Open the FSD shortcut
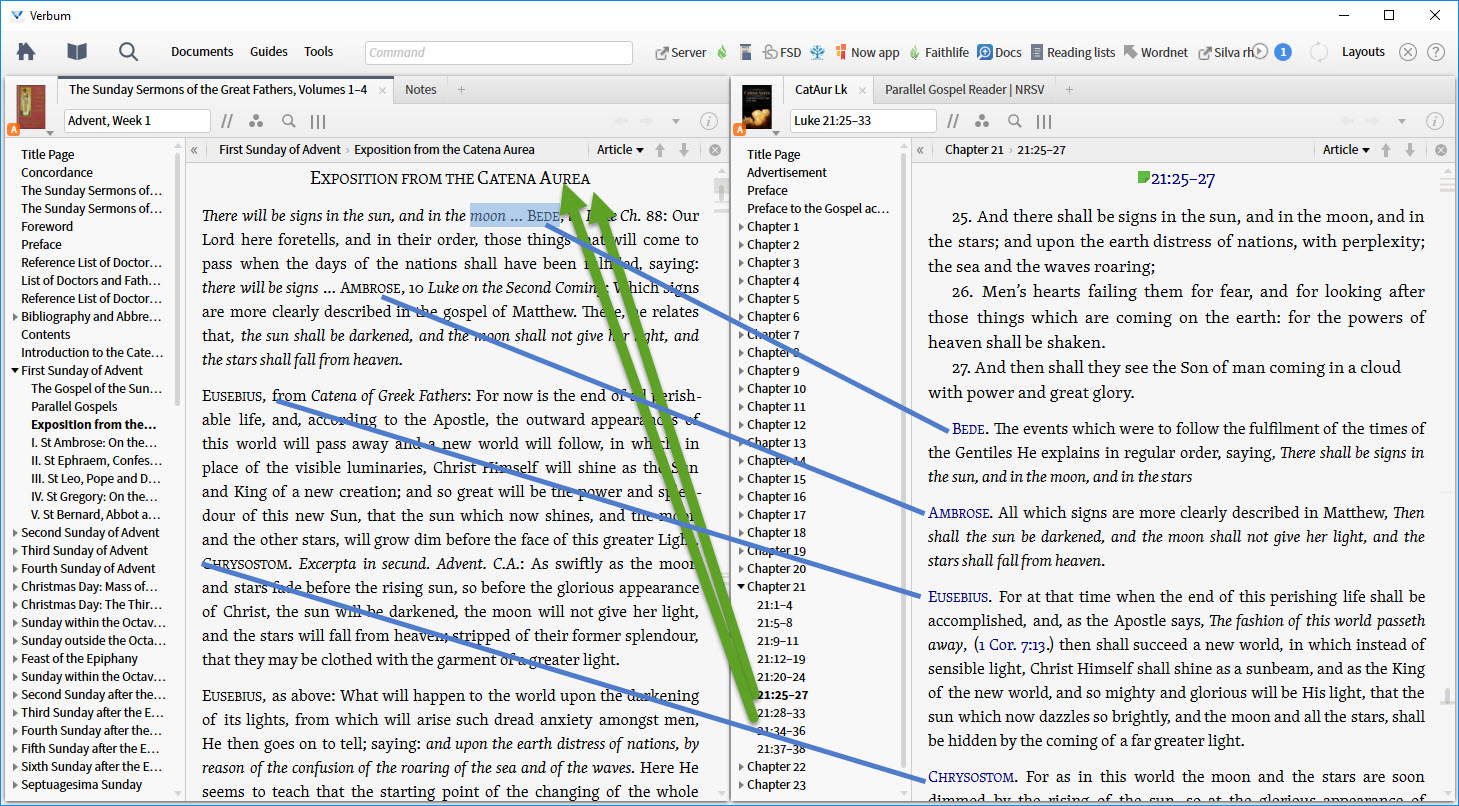Image resolution: width=1459 pixels, height=806 pixels. (x=781, y=53)
